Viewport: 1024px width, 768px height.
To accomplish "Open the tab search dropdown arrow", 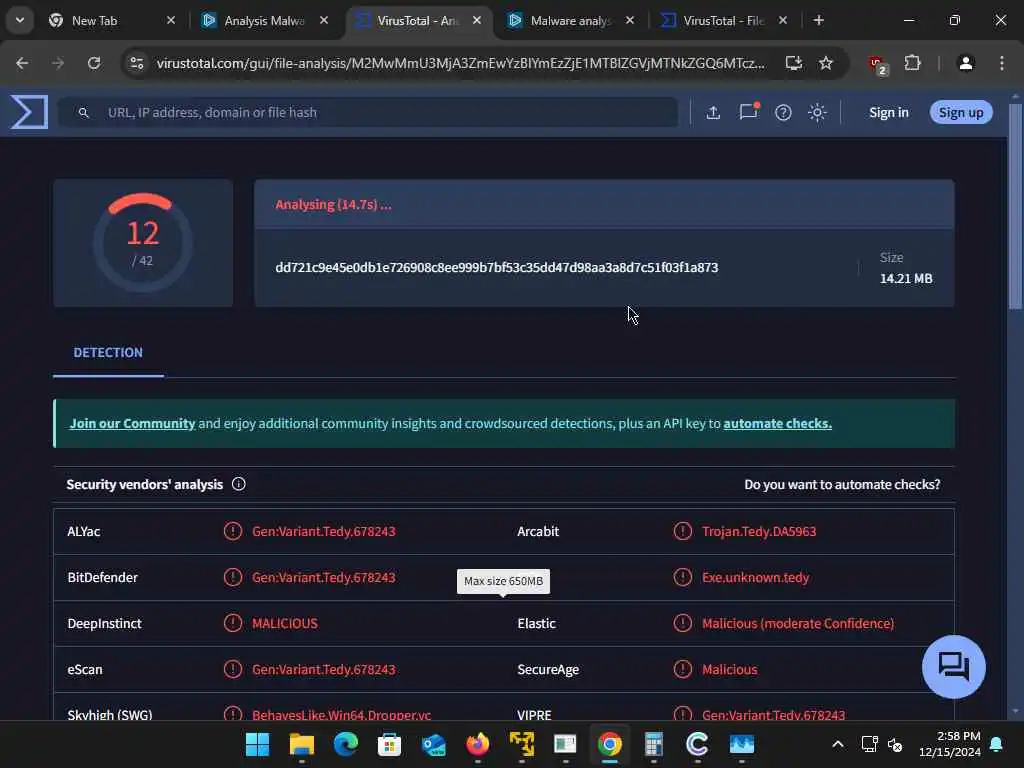I will click(20, 20).
